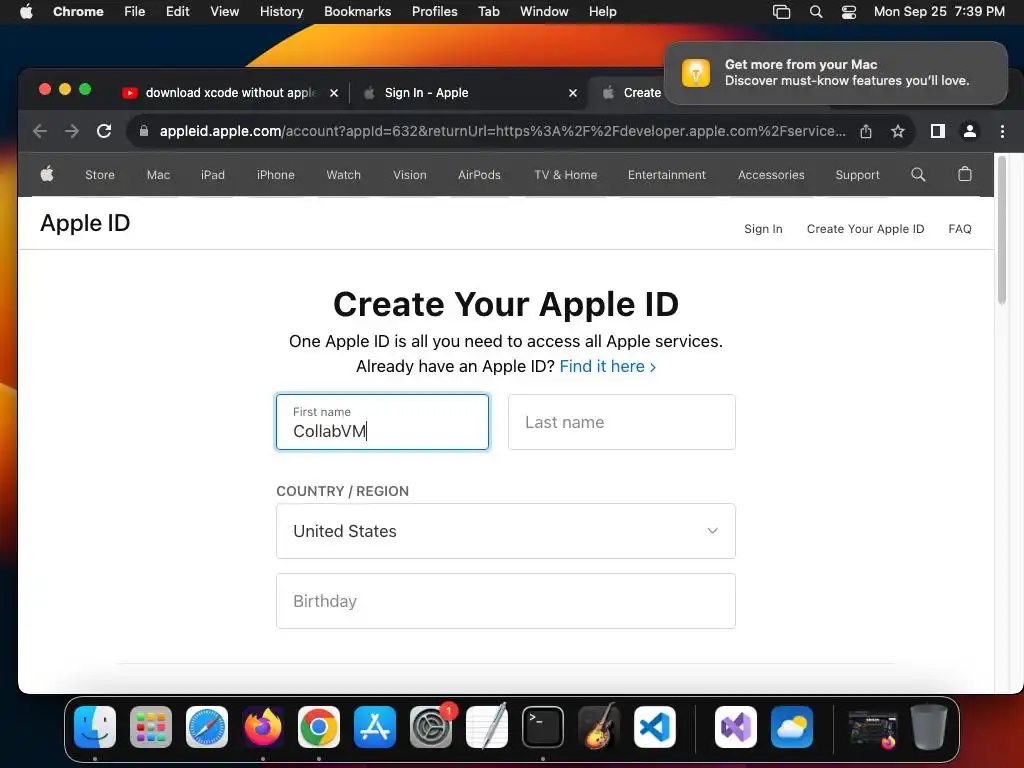
Task: Click the Stage Manager menu bar icon
Action: tap(781, 12)
